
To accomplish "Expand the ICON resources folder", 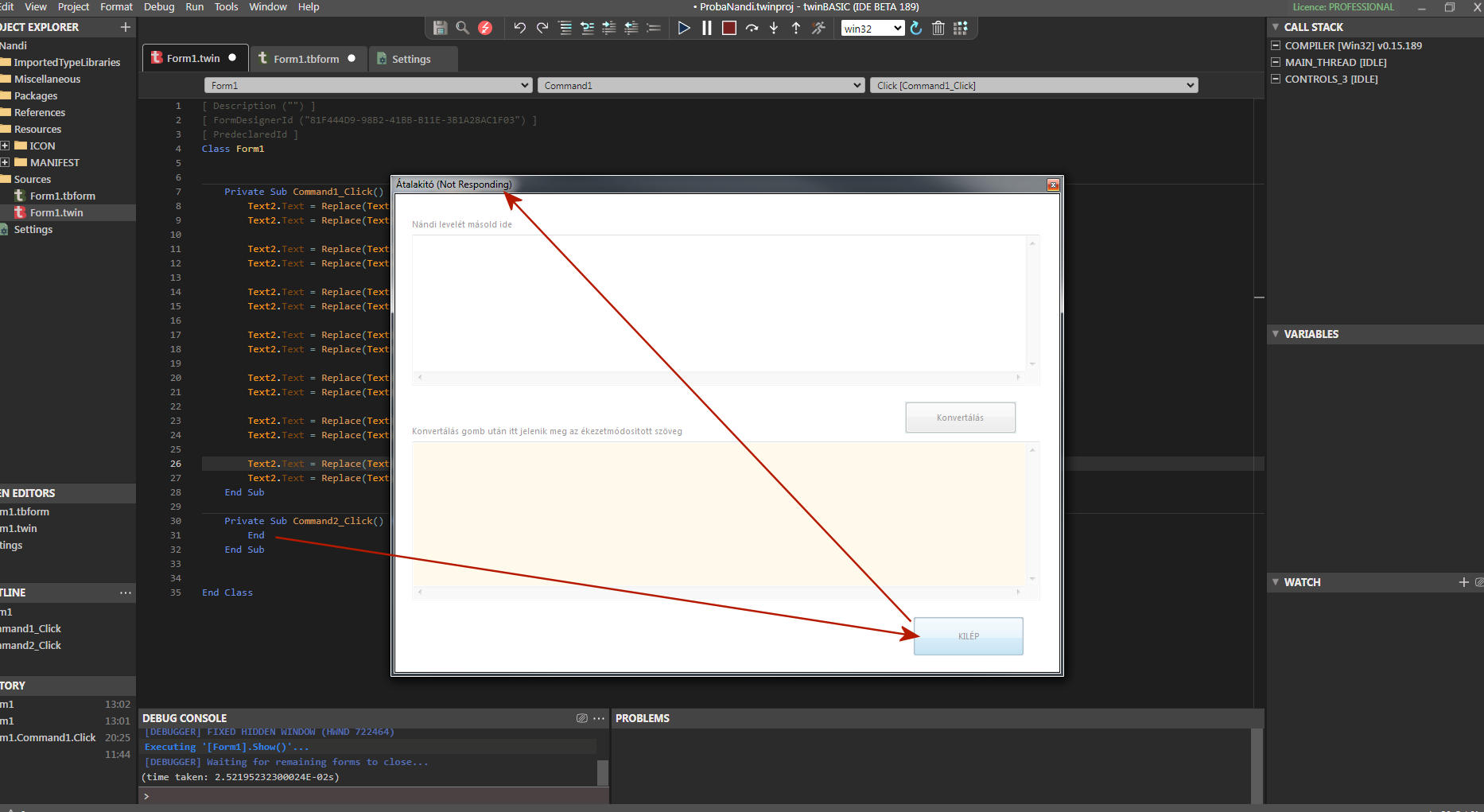I will [5, 146].
